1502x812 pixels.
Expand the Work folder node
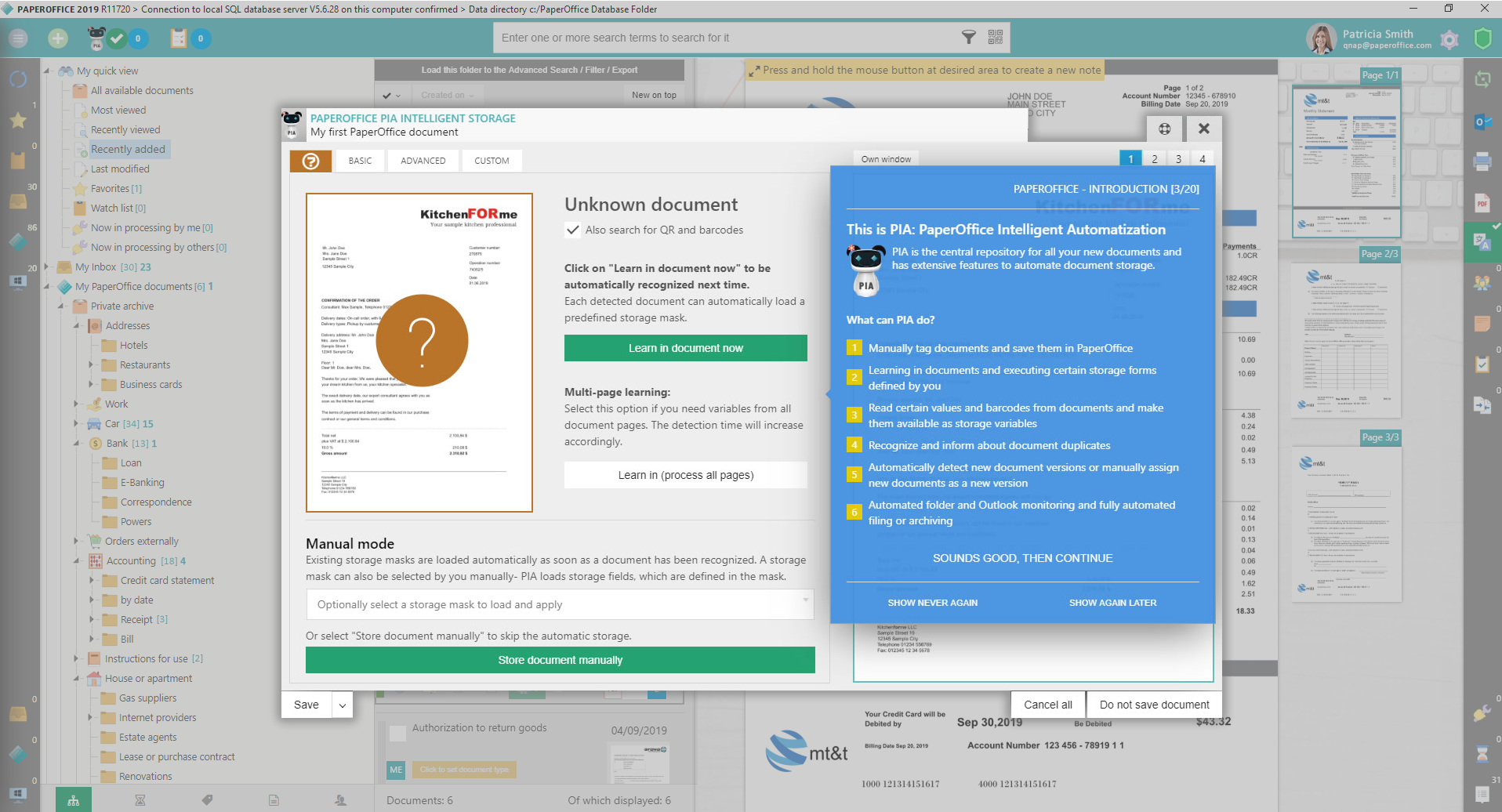(76, 404)
